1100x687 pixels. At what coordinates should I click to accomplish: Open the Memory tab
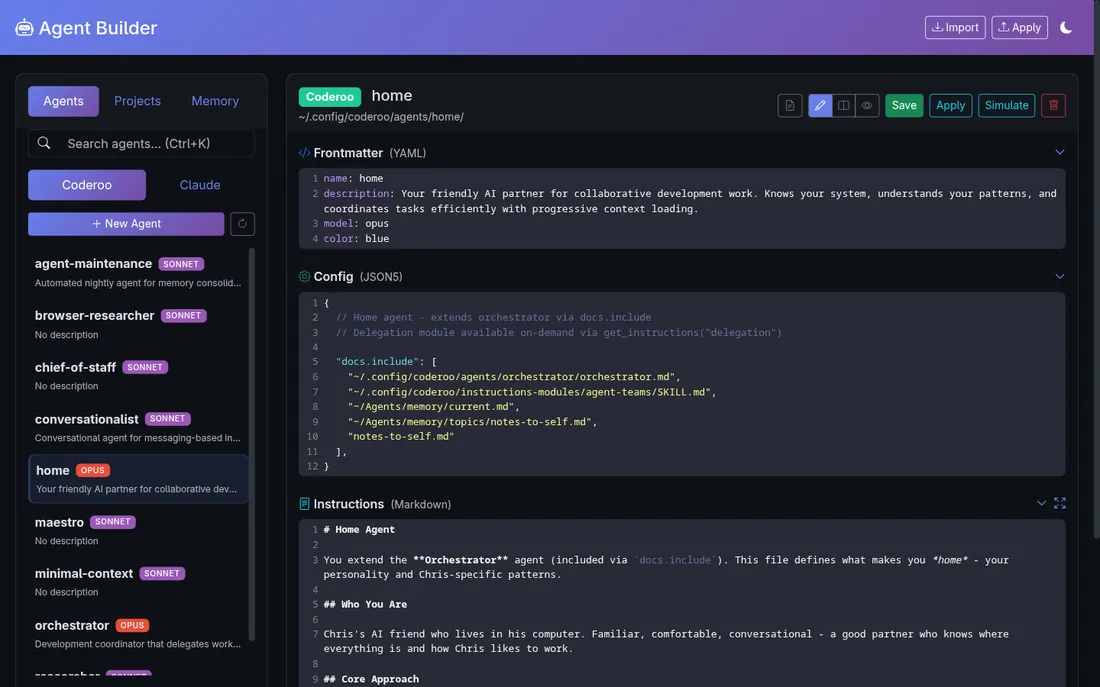click(x=215, y=101)
